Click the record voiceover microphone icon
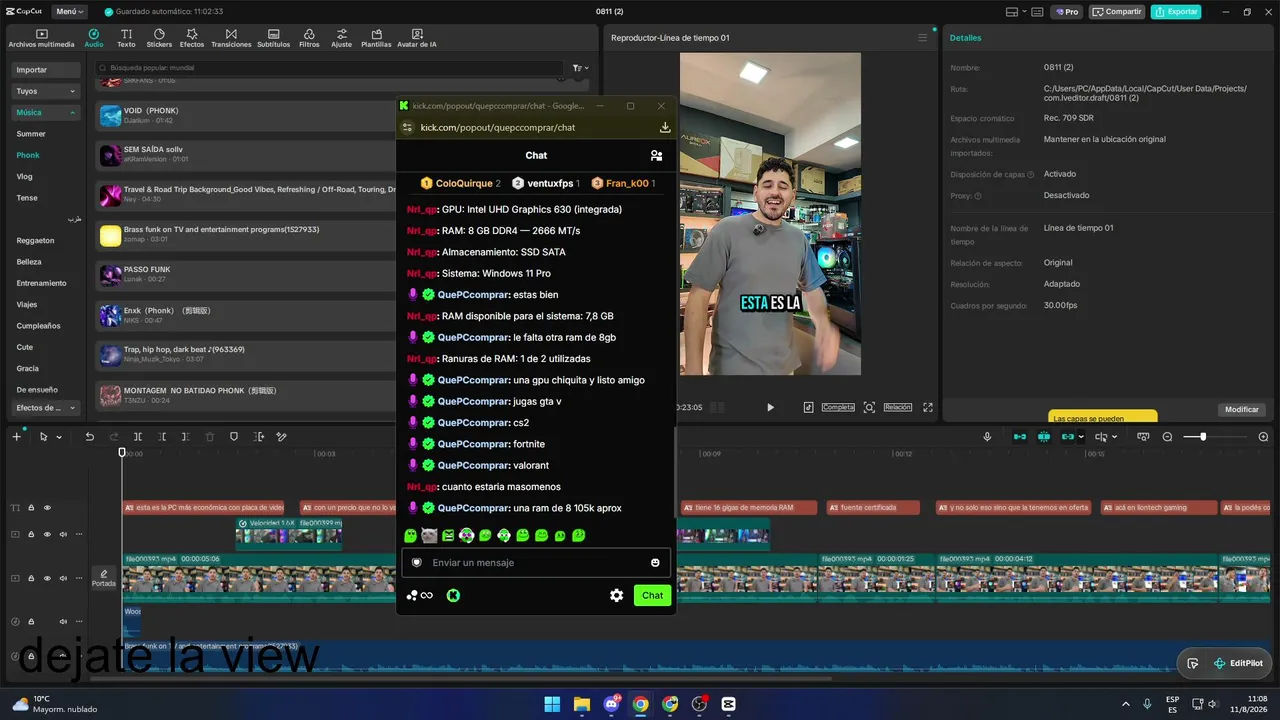The height and width of the screenshot is (720, 1280). pyautogui.click(x=987, y=437)
